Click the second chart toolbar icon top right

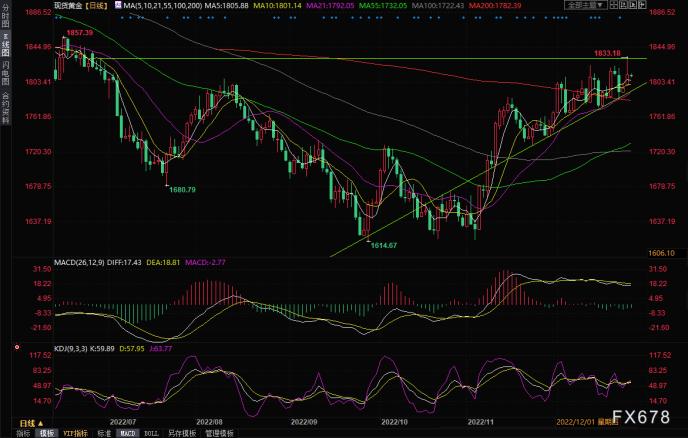tap(624, 5)
